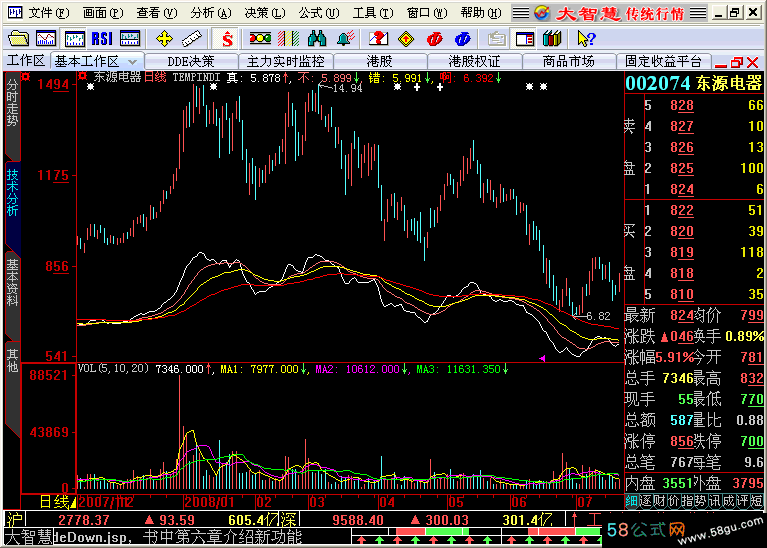The width and height of the screenshot is (767, 548).
Task: Select the 财 finance tab in info panel
Action: [x=658, y=501]
